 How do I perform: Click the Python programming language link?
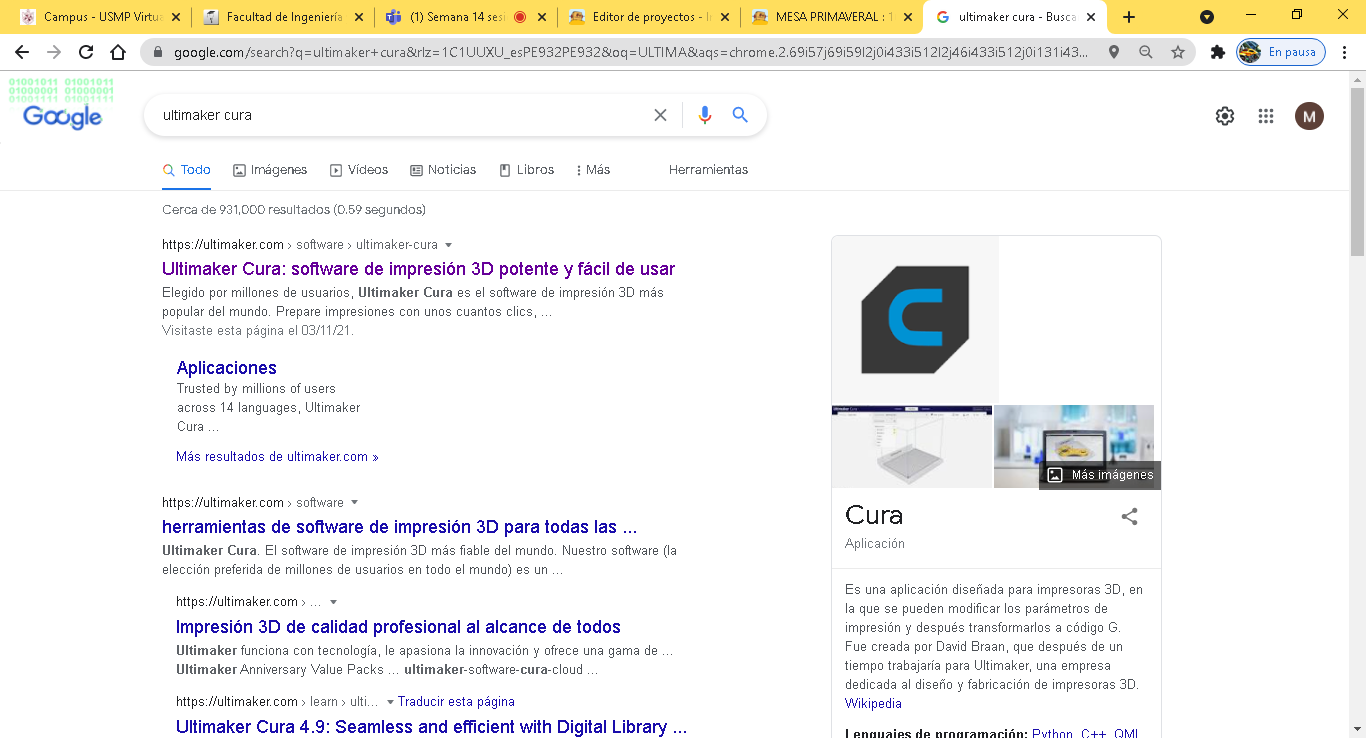tap(1053, 733)
